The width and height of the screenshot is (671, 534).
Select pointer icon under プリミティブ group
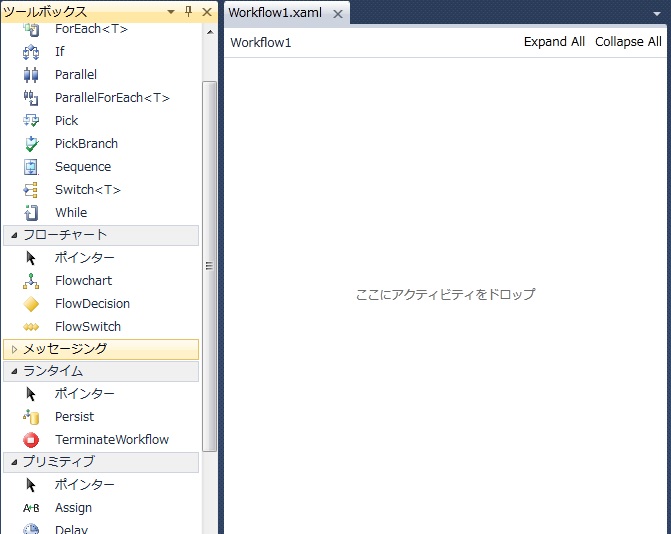coord(31,485)
